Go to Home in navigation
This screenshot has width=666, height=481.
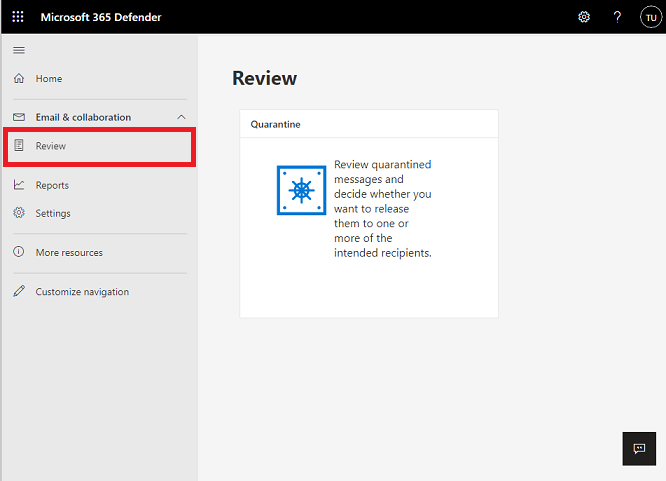(x=49, y=79)
